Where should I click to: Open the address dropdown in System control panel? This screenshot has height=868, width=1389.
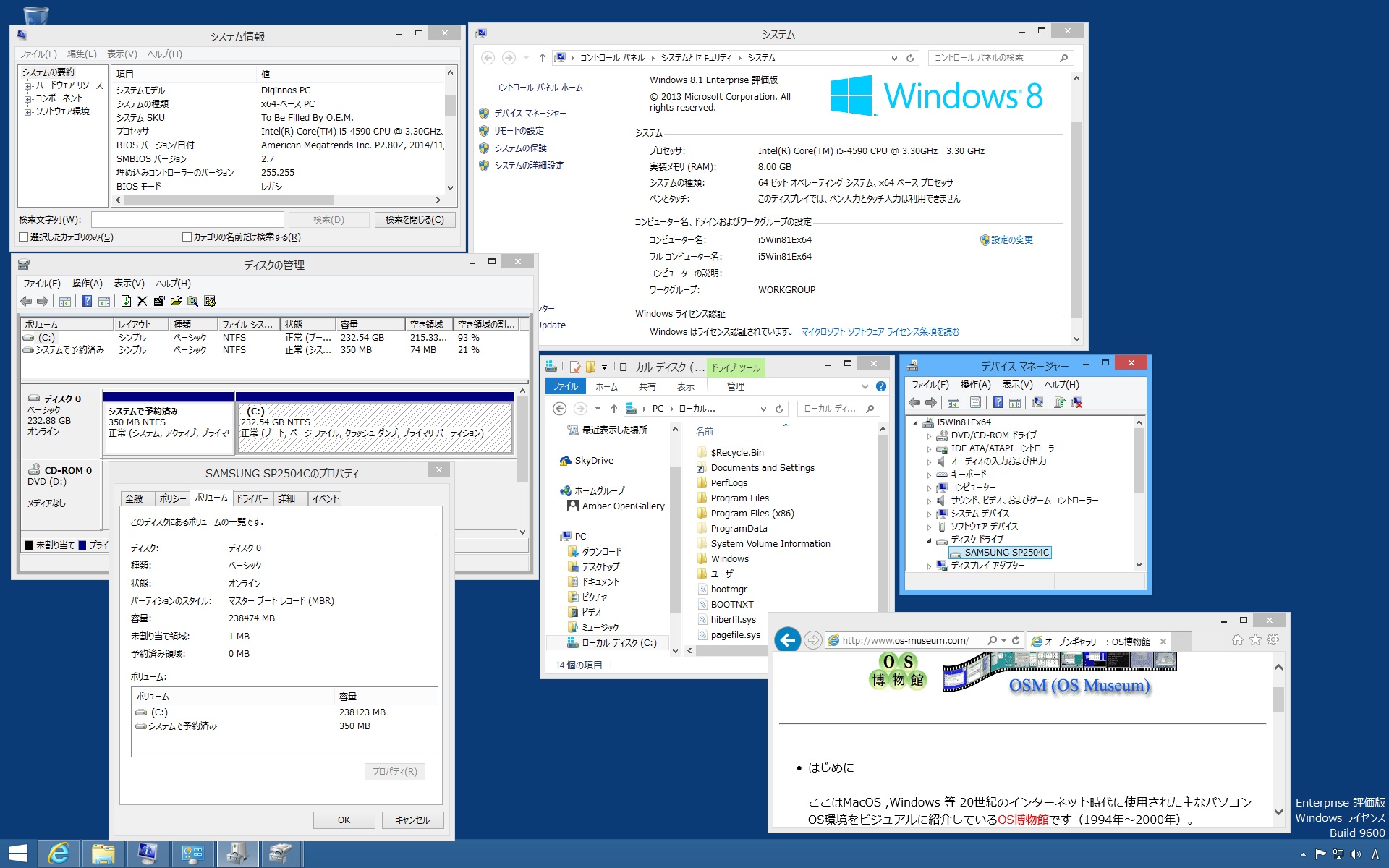[x=894, y=58]
